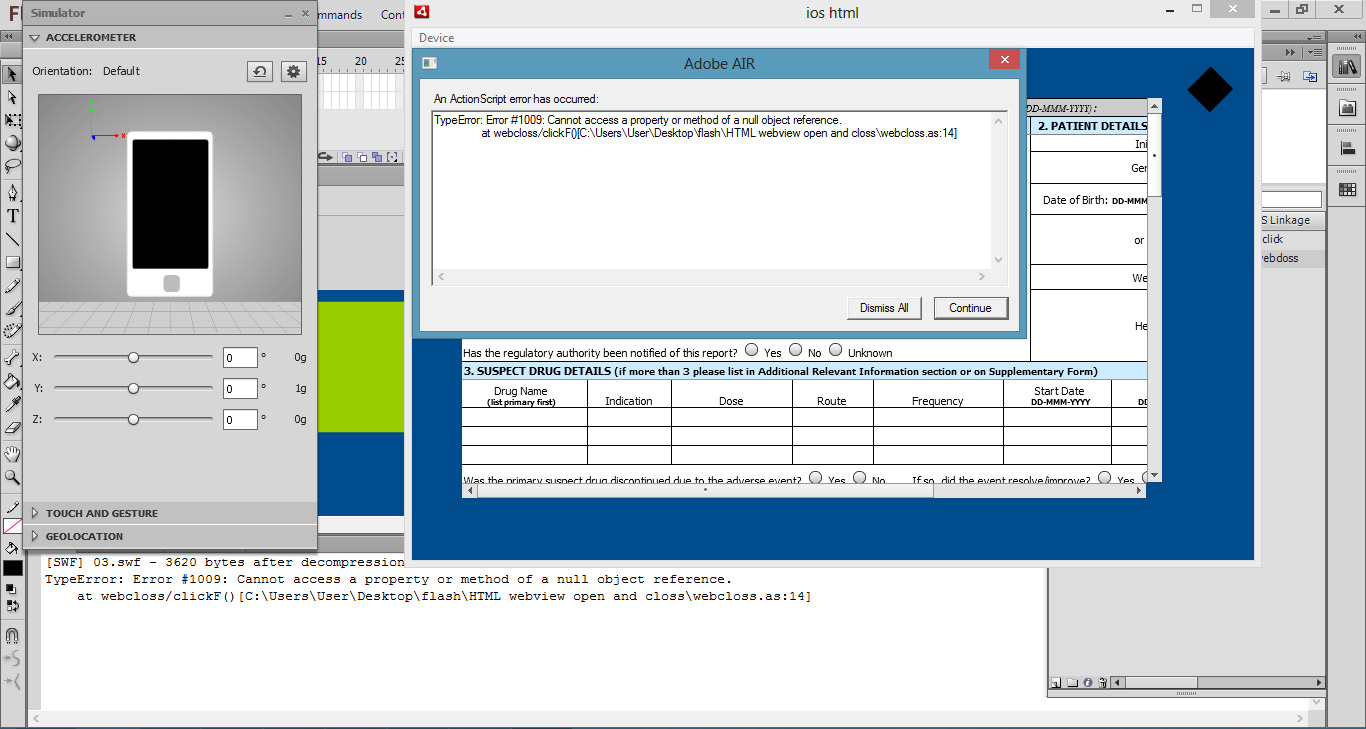This screenshot has width=1366, height=729.
Task: Select Yes for event resolve/improve
Action: [x=1104, y=478]
